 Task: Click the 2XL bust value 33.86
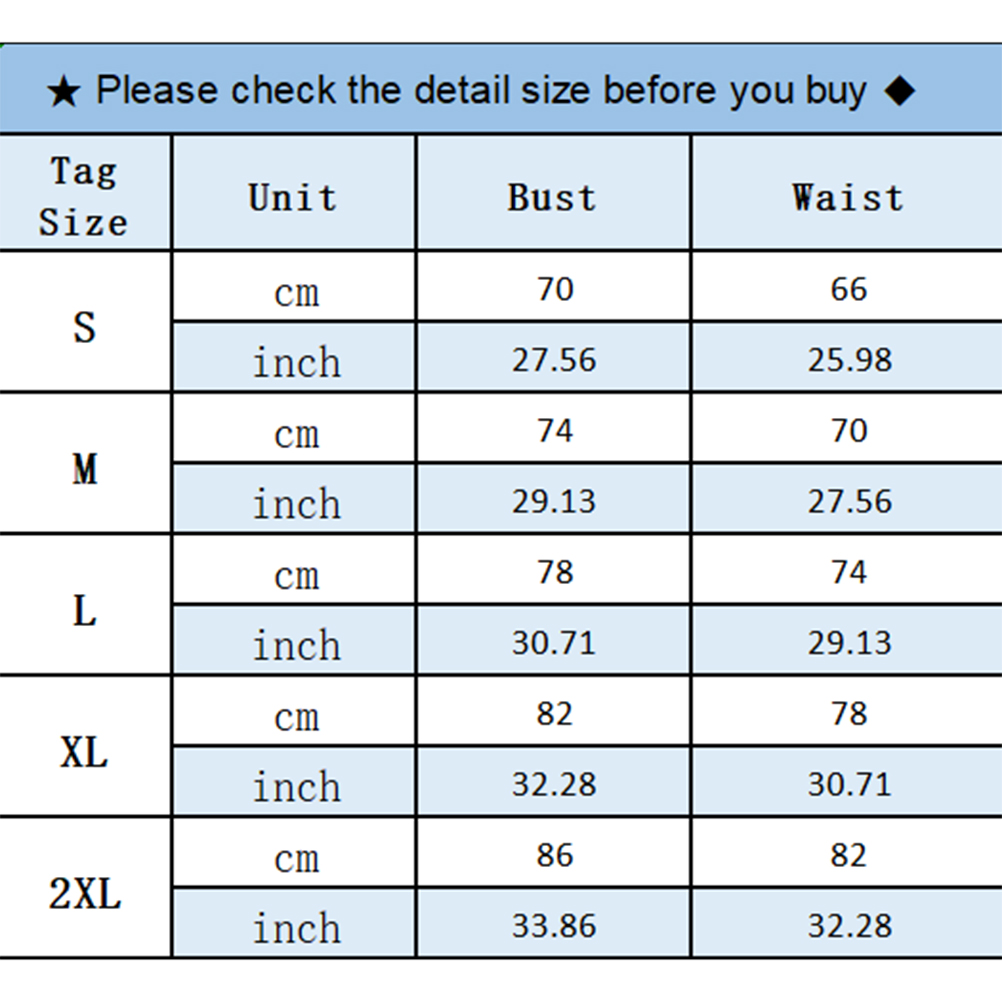[x=554, y=926]
